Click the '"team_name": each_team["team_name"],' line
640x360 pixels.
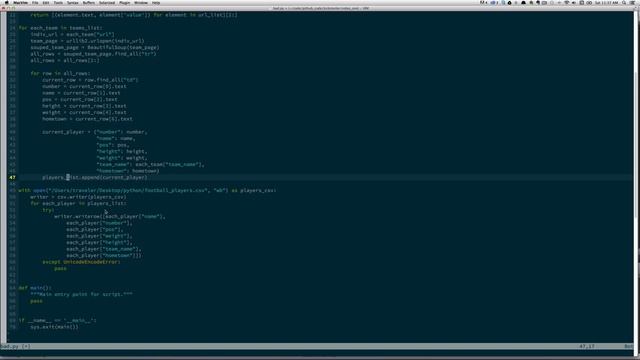(150, 164)
